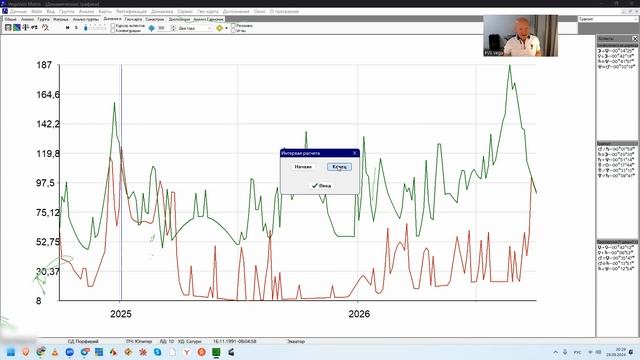This screenshot has width=640, height=360.
Task: Click the first chart icon in the toolbar
Action: [x=8, y=27]
